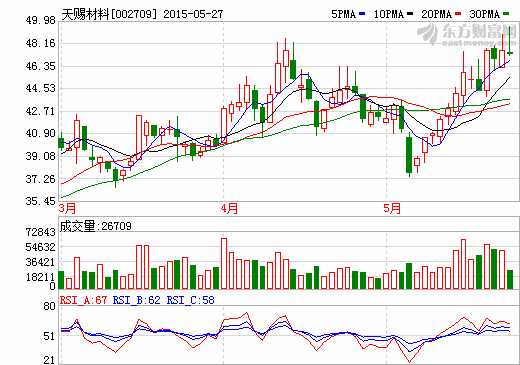
Task: Click the 36421 volume axis label
Action: (x=41, y=262)
